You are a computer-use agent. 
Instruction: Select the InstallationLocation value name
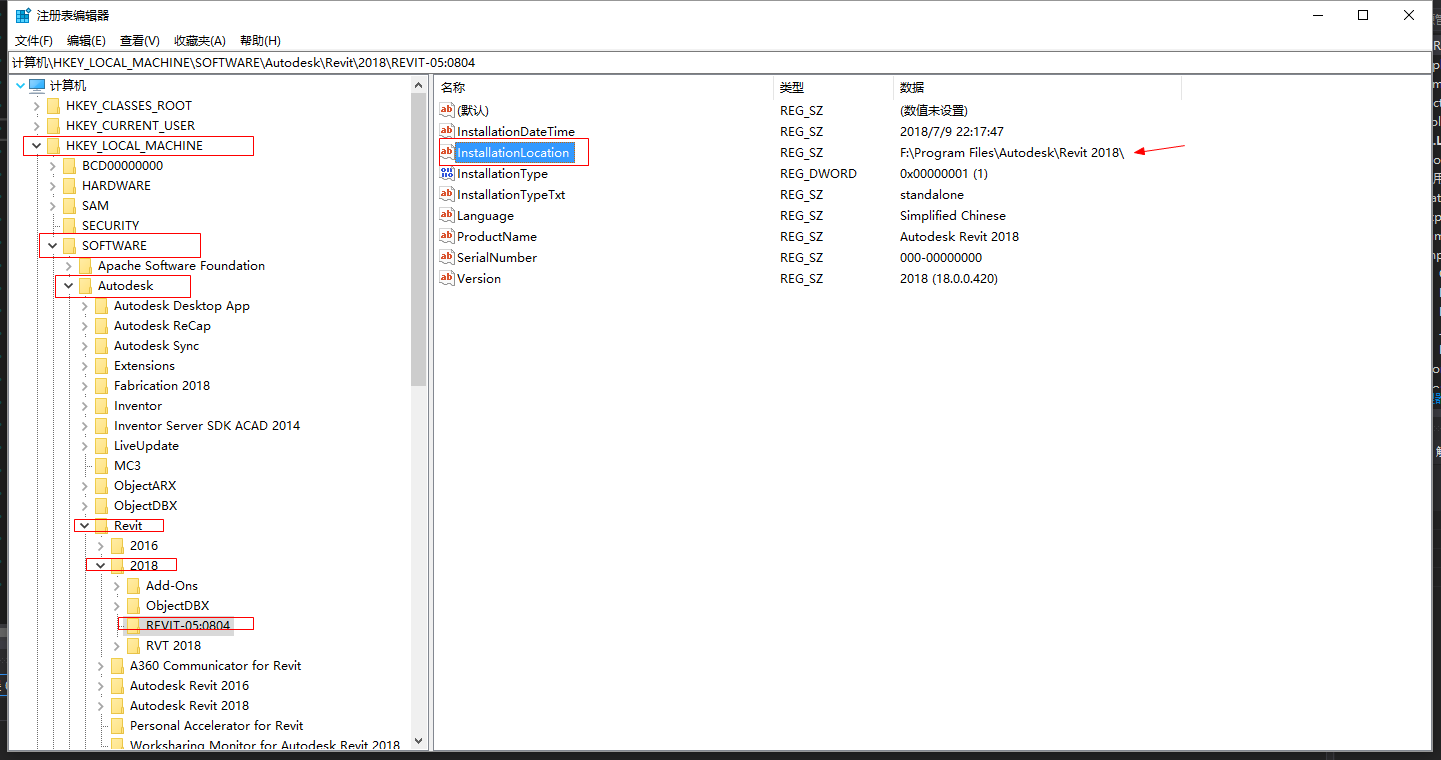click(514, 152)
